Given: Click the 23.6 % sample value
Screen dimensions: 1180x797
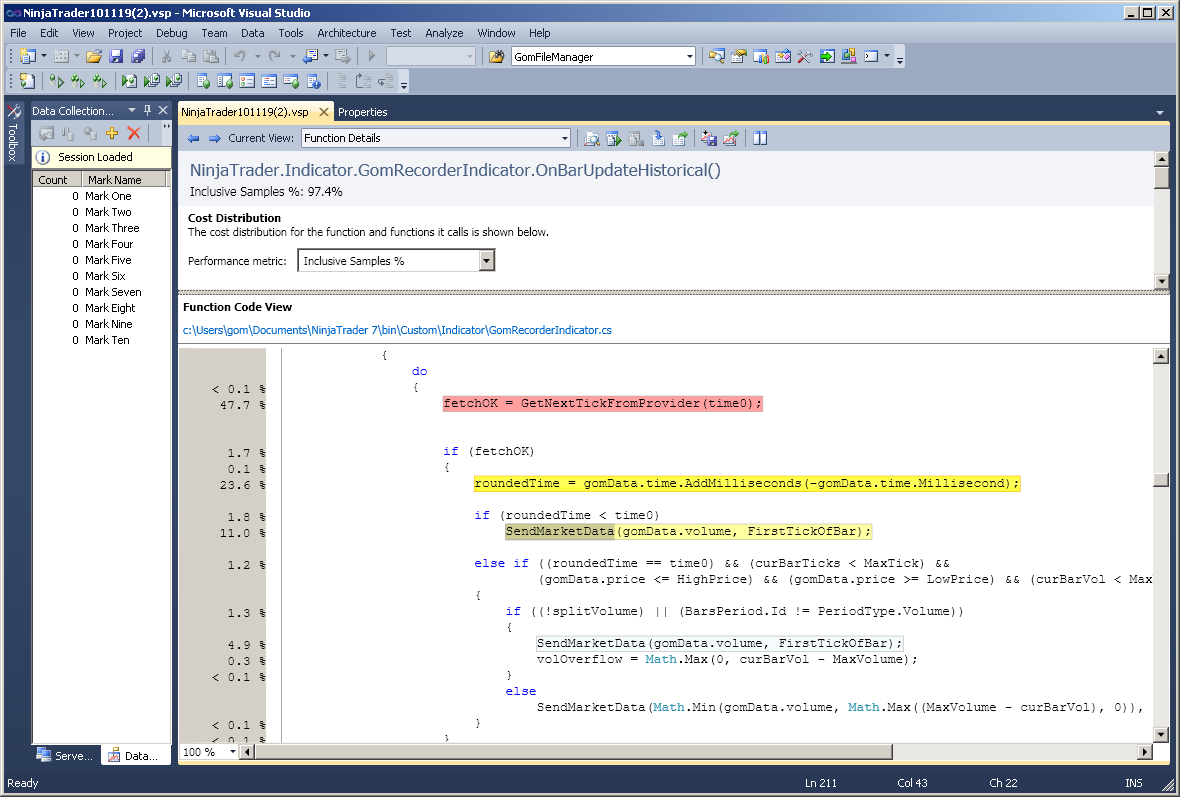Looking at the screenshot, I should click(242, 485).
